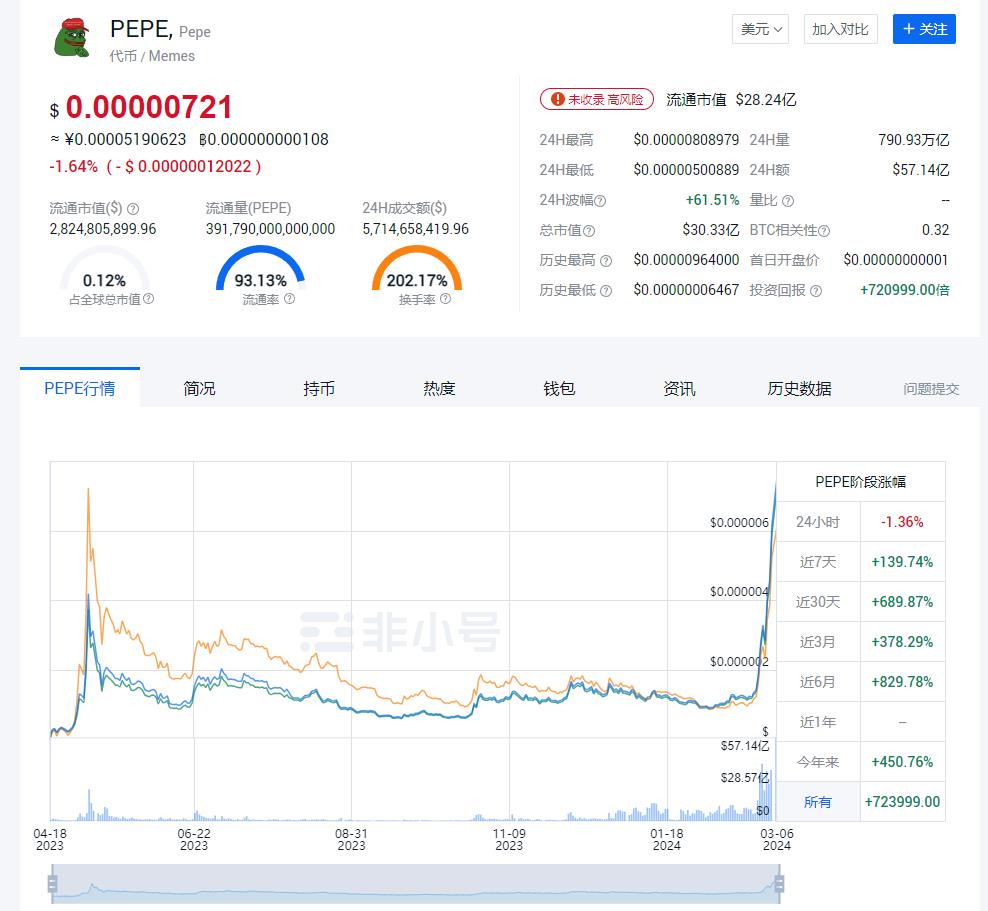Open help icon beside 量比
Screen dimensions: 988x911
click(788, 201)
